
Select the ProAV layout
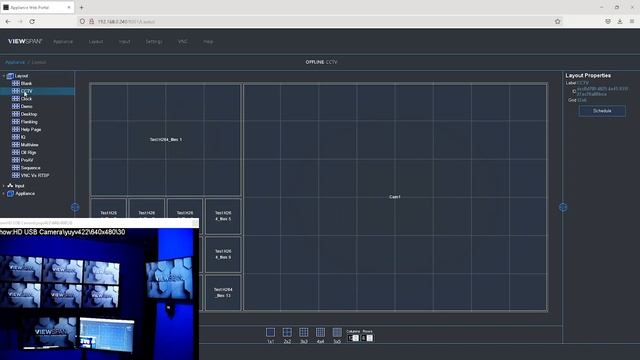coord(27,160)
